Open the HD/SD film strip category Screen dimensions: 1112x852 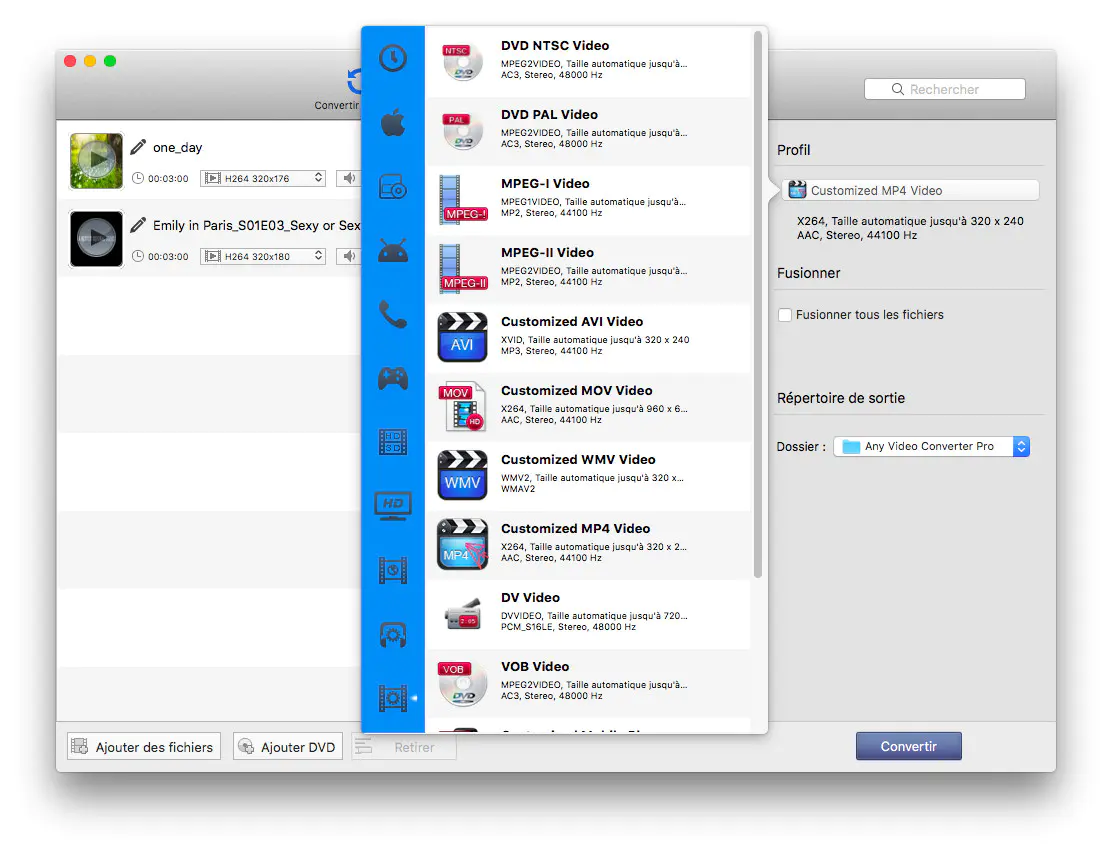coord(392,442)
